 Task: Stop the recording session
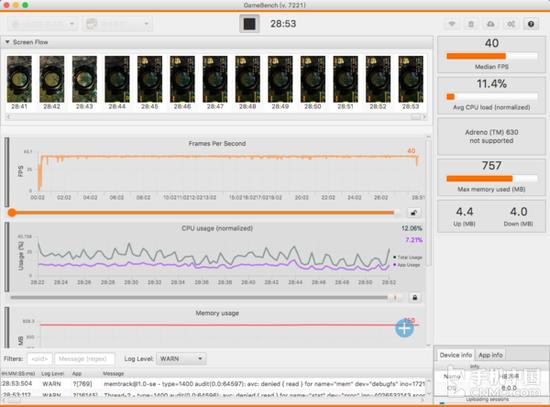point(249,24)
